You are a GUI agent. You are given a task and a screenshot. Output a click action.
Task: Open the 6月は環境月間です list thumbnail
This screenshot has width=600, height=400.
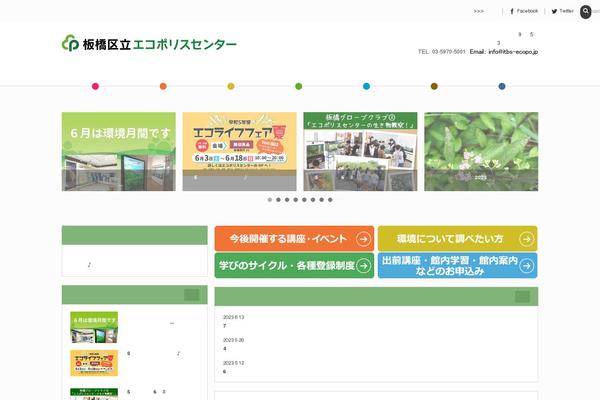94,327
